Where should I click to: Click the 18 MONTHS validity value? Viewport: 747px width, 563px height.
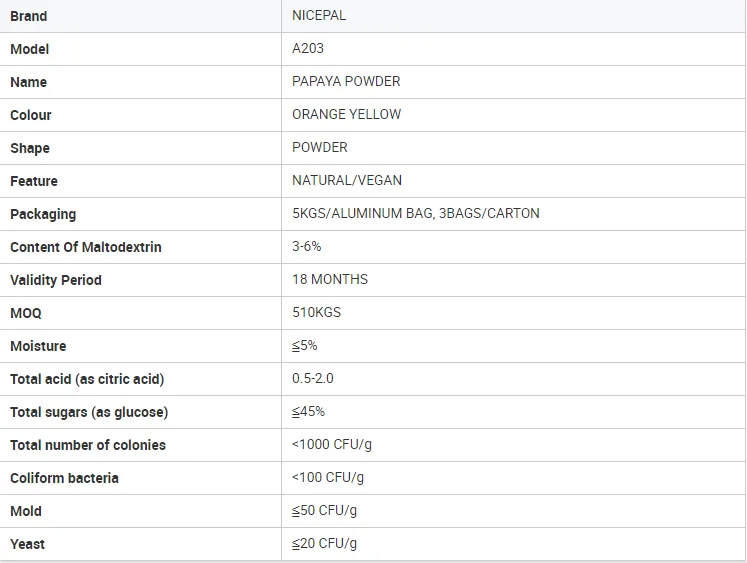coord(330,279)
